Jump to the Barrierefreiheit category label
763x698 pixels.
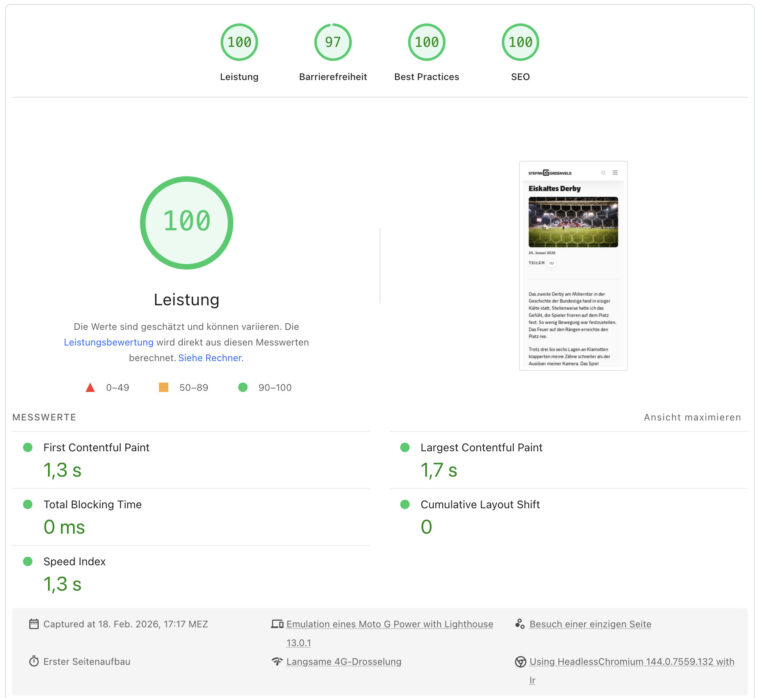click(333, 77)
